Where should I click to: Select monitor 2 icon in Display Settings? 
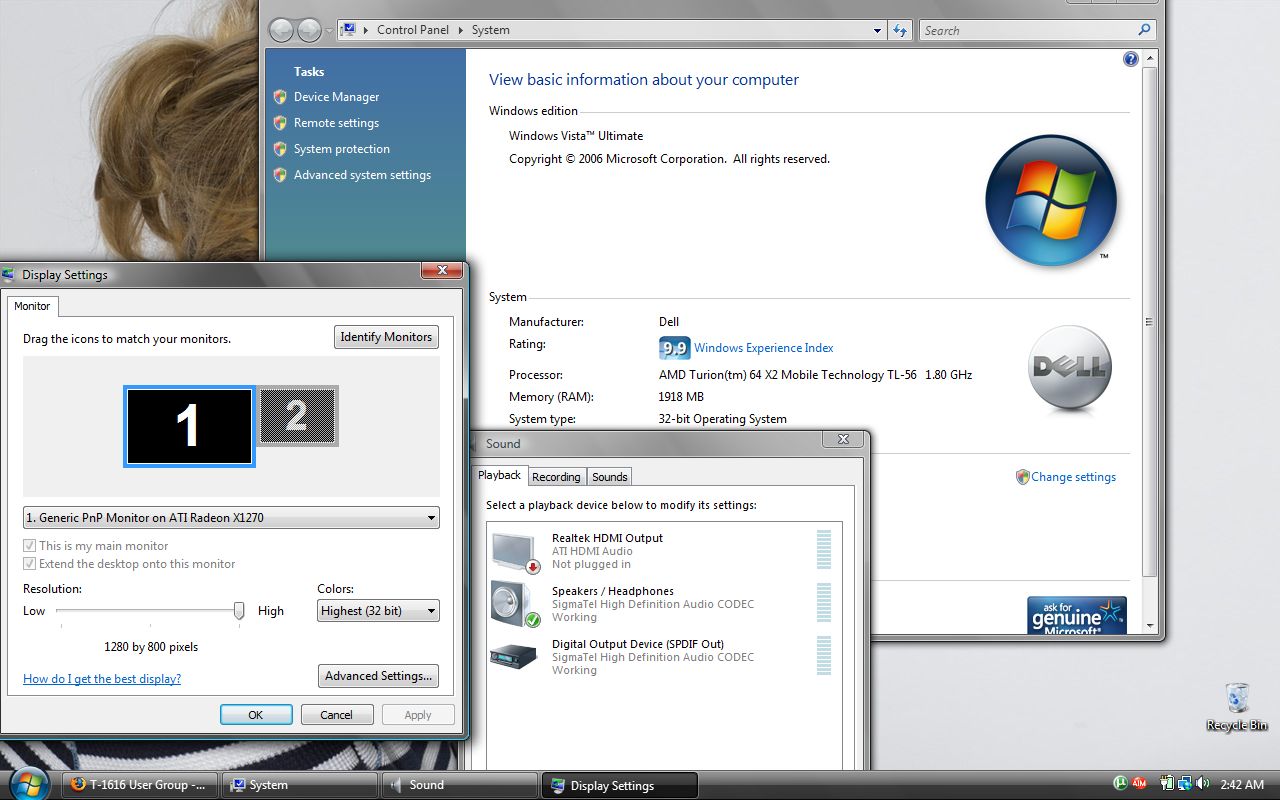pos(297,416)
